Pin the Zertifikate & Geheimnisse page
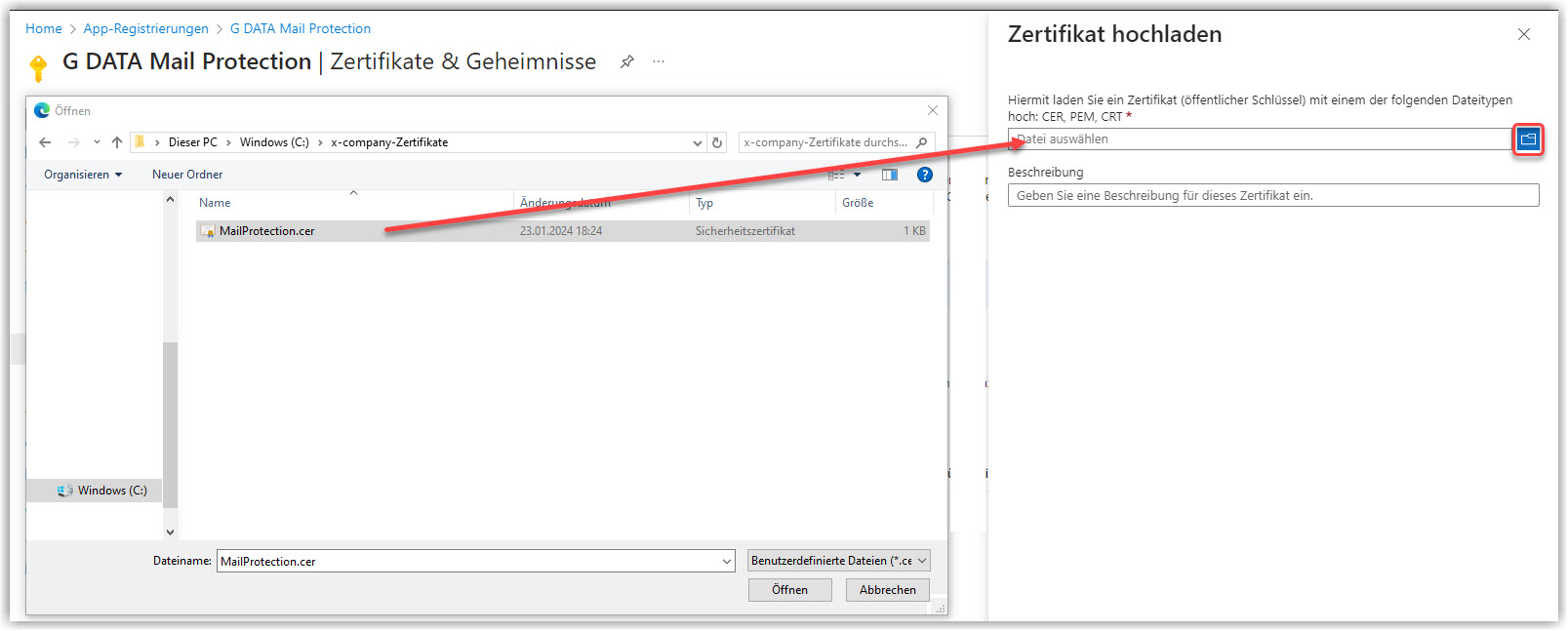 click(x=627, y=61)
